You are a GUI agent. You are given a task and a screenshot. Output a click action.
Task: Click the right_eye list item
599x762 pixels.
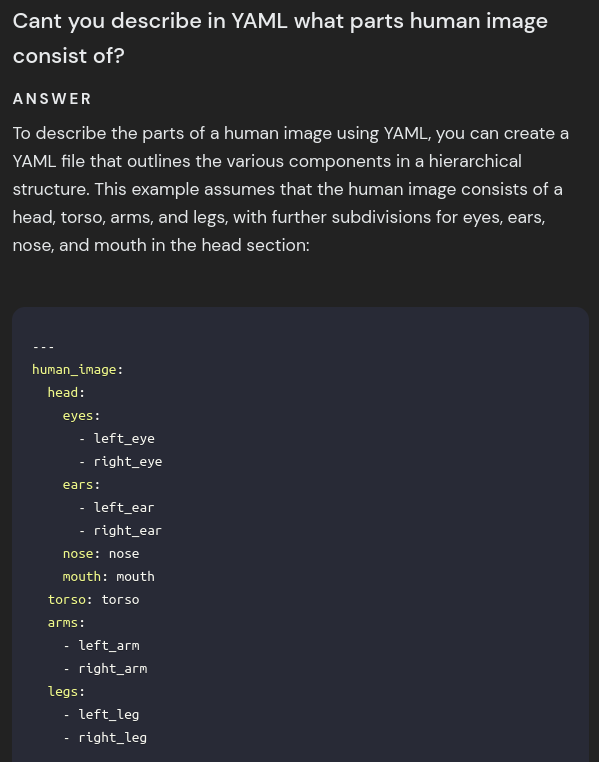point(120,462)
